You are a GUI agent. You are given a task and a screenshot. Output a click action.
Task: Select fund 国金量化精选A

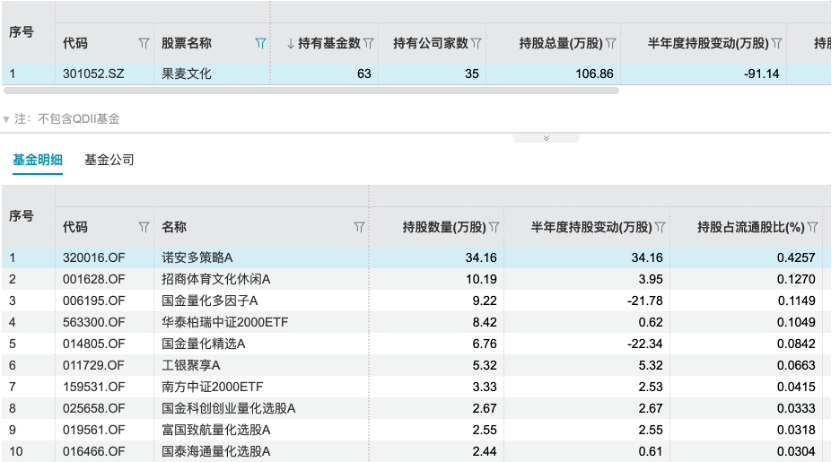tap(203, 344)
